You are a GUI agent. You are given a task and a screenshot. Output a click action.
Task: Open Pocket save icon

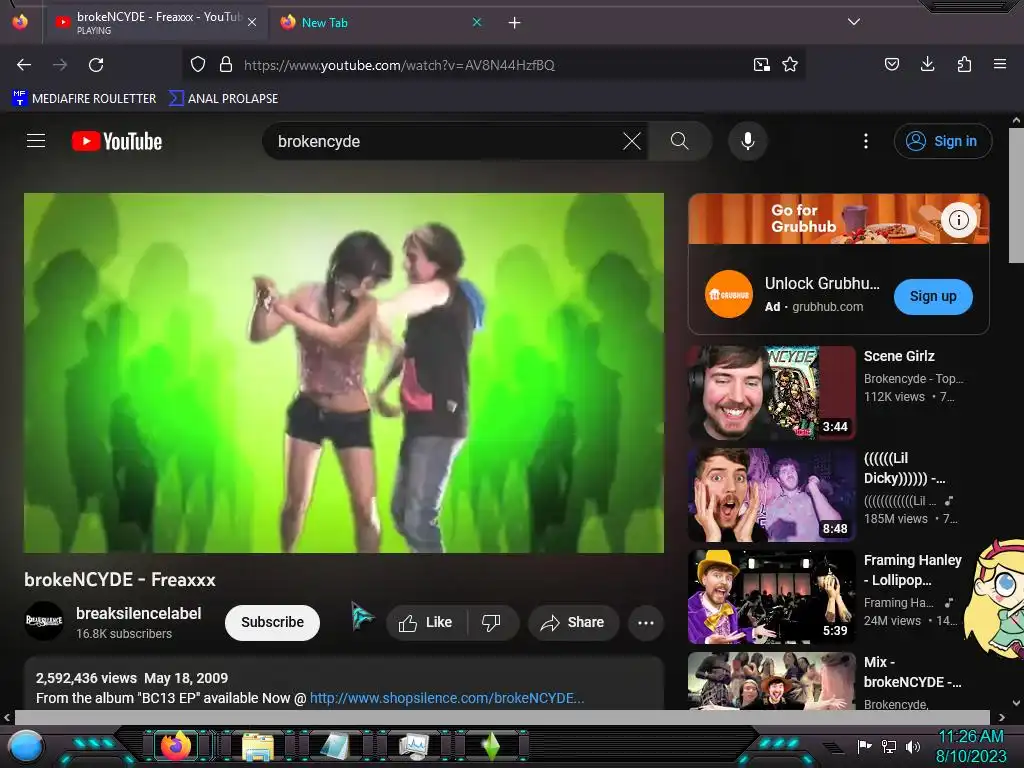click(892, 64)
